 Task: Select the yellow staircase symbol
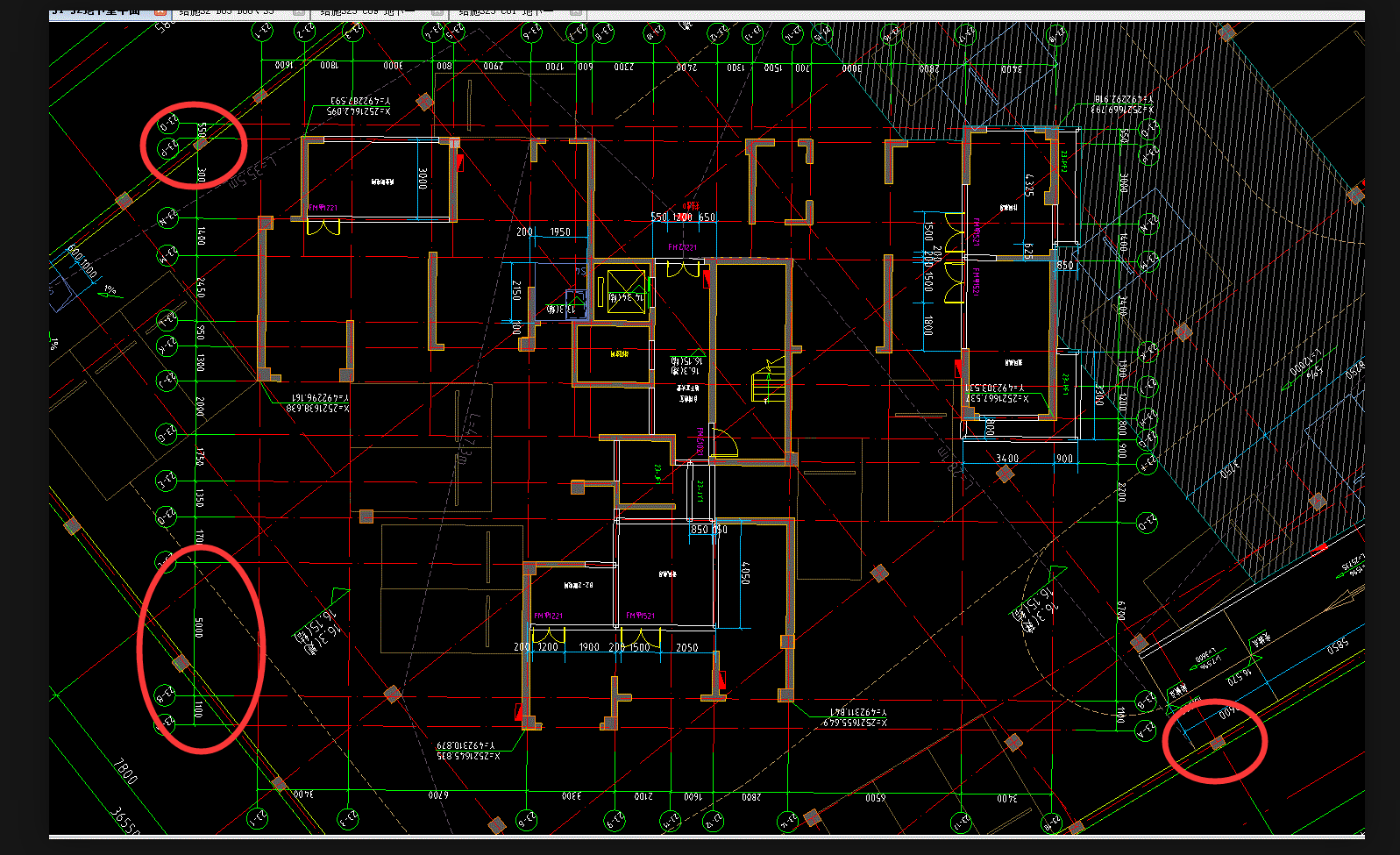(x=767, y=379)
